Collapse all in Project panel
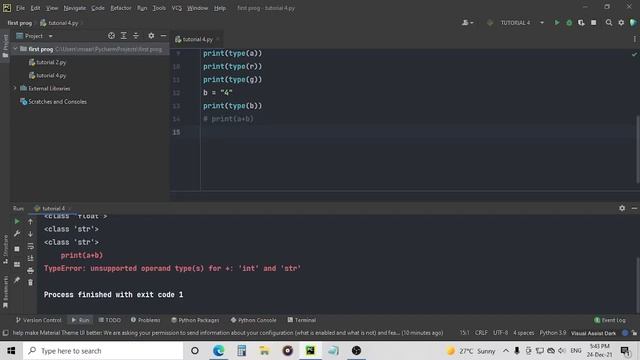Screen dimensions: 640x360 tap(136, 36)
